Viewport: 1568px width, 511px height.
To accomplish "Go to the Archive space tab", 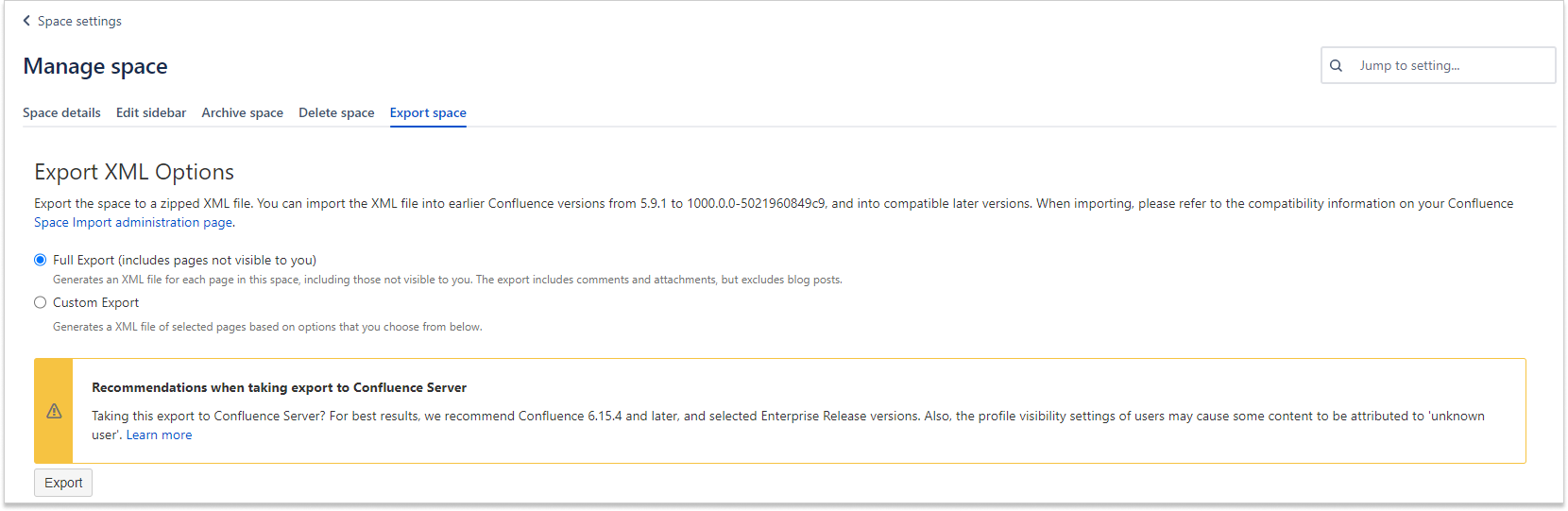I will pyautogui.click(x=242, y=112).
